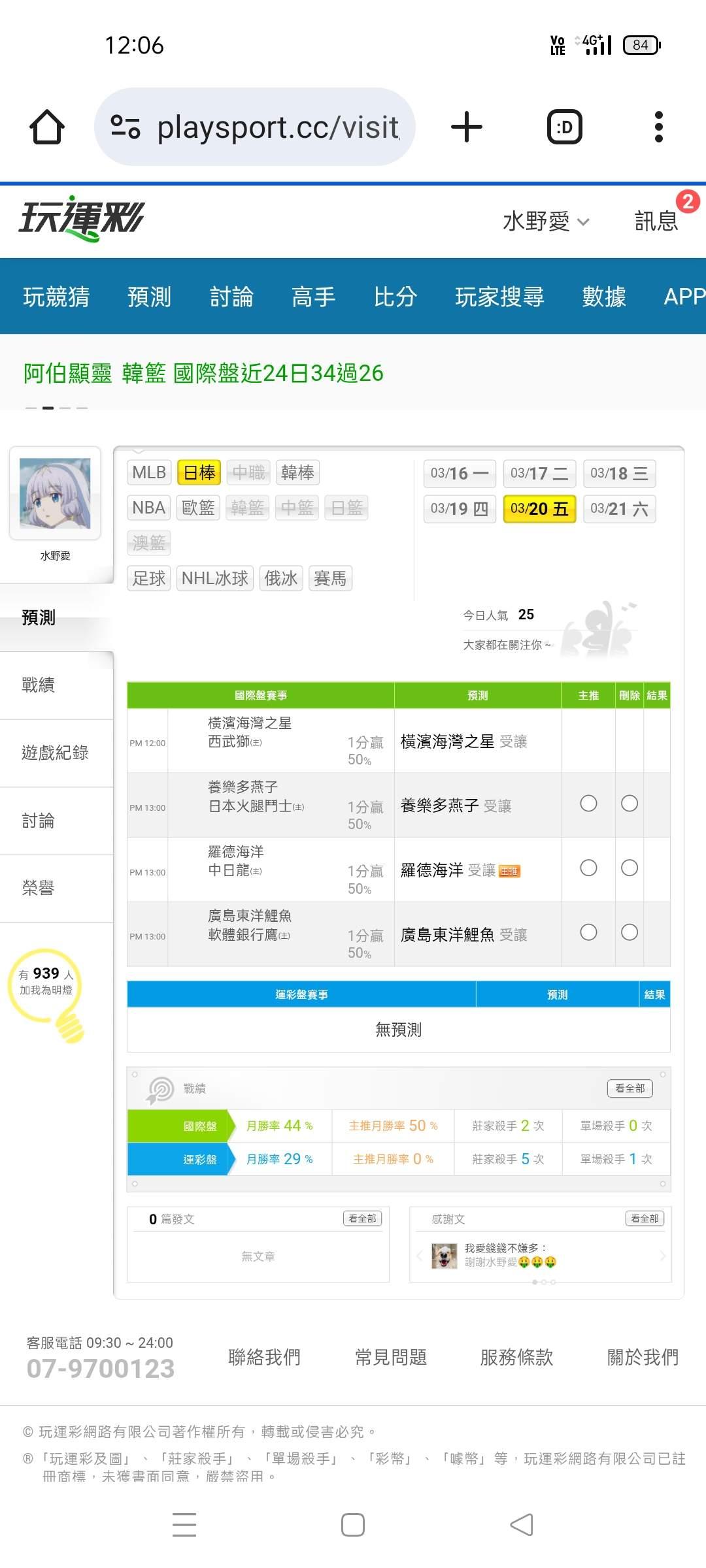
Task: Tap the 玩運彩 site logo
Action: coord(81,218)
